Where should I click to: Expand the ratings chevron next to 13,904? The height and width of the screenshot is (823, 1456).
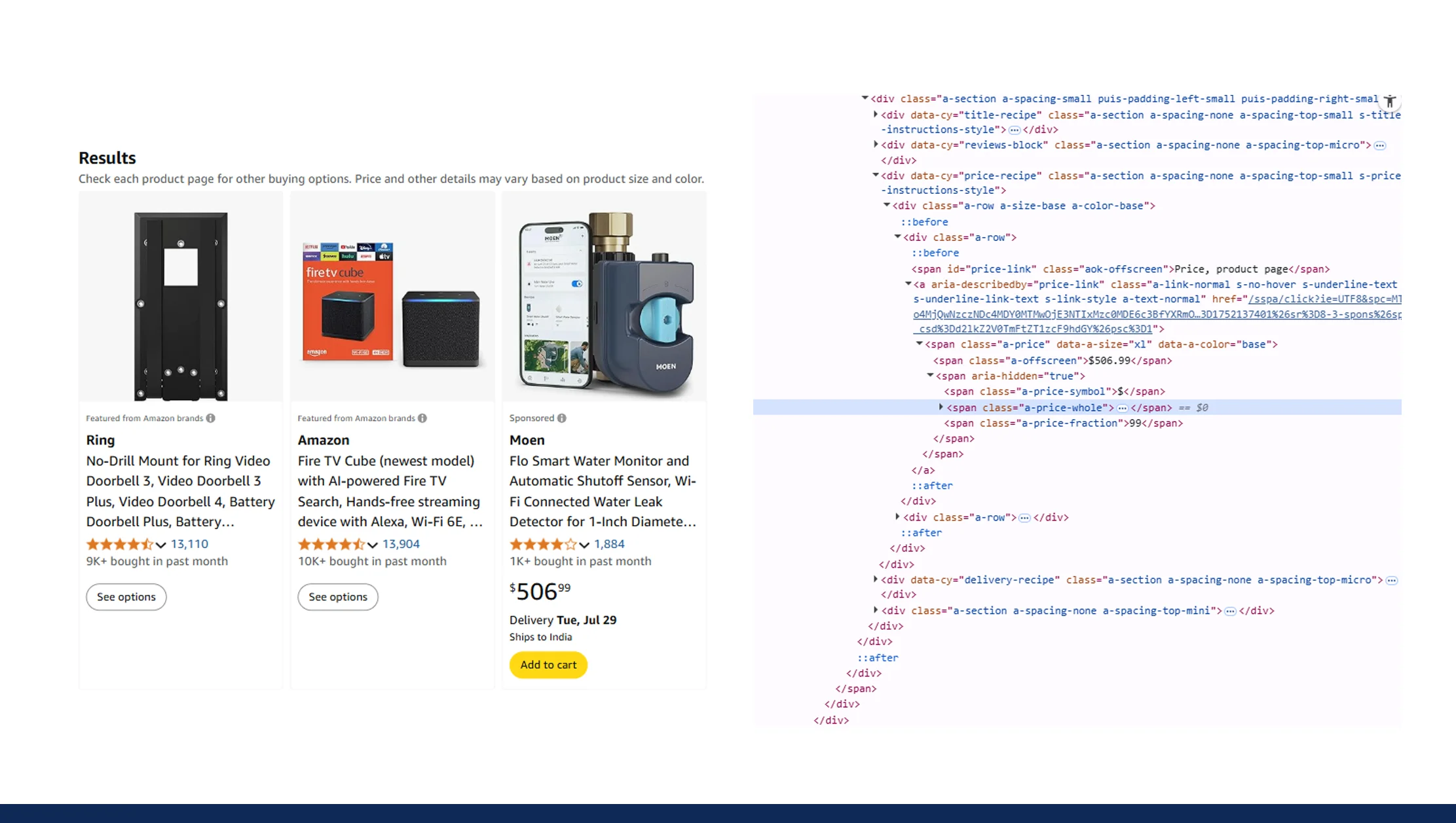pyautogui.click(x=373, y=544)
